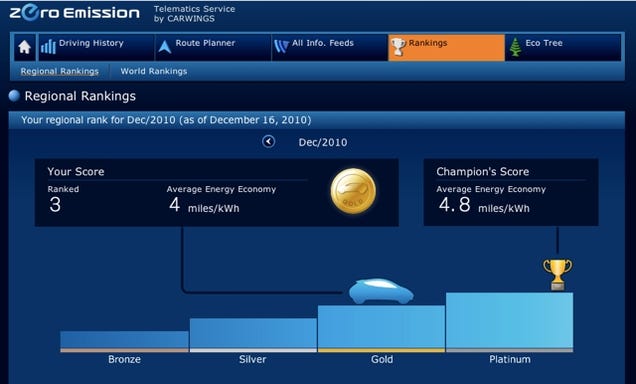Image resolution: width=636 pixels, height=384 pixels.
Task: Open the Route Planner tab
Action: (x=213, y=47)
